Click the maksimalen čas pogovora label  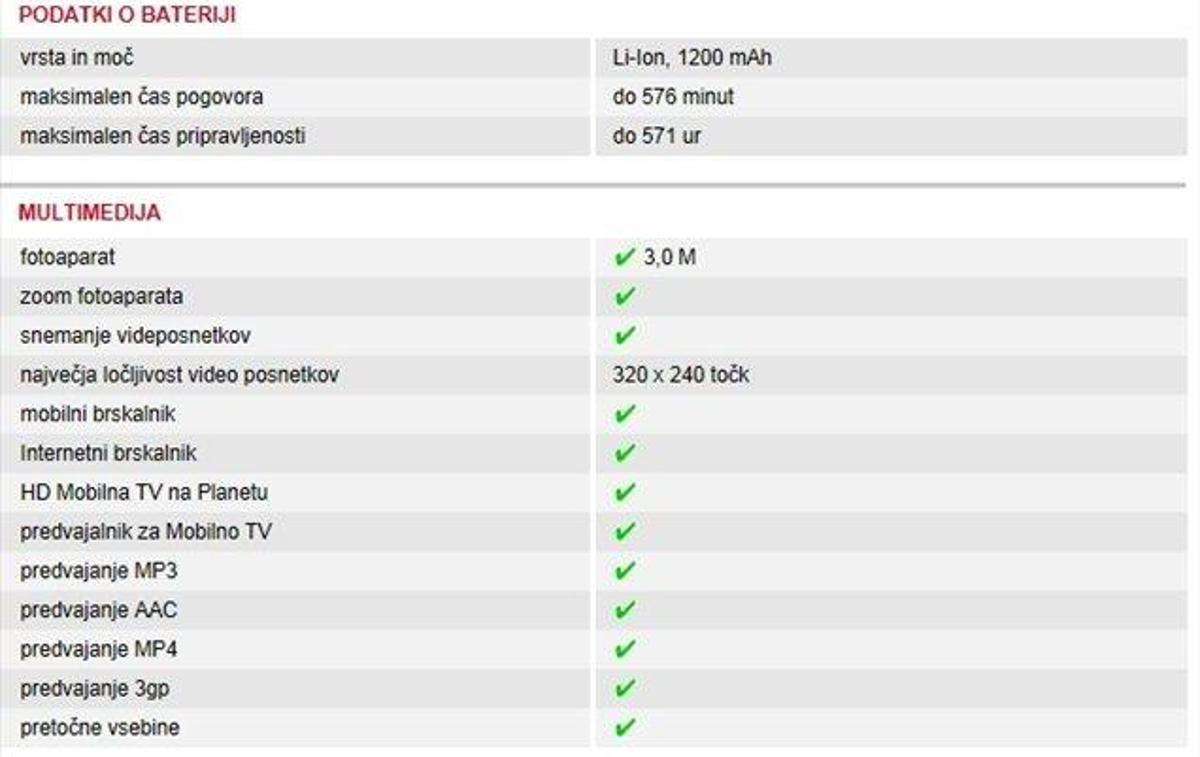(142, 97)
